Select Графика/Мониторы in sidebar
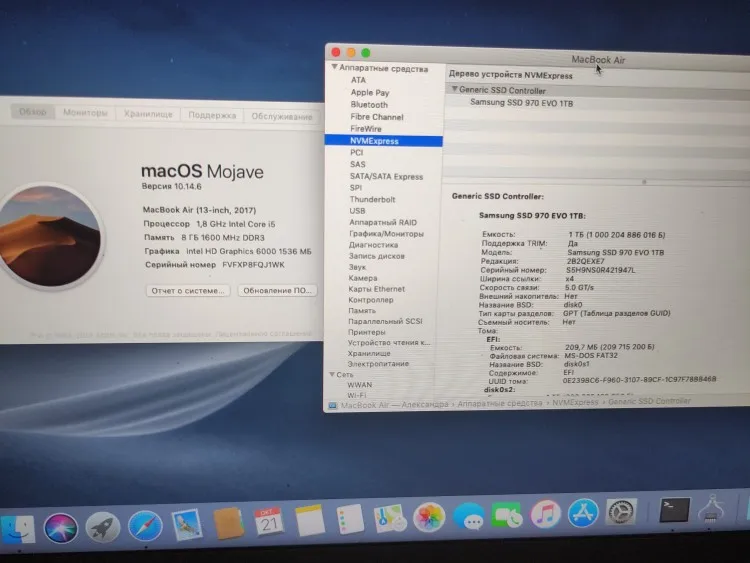The image size is (750, 563). (386, 233)
